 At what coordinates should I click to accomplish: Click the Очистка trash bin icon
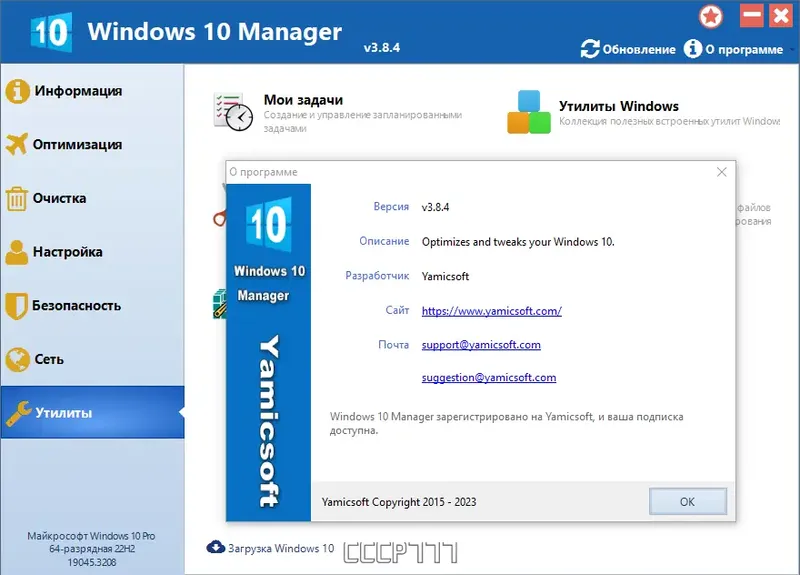click(16, 198)
